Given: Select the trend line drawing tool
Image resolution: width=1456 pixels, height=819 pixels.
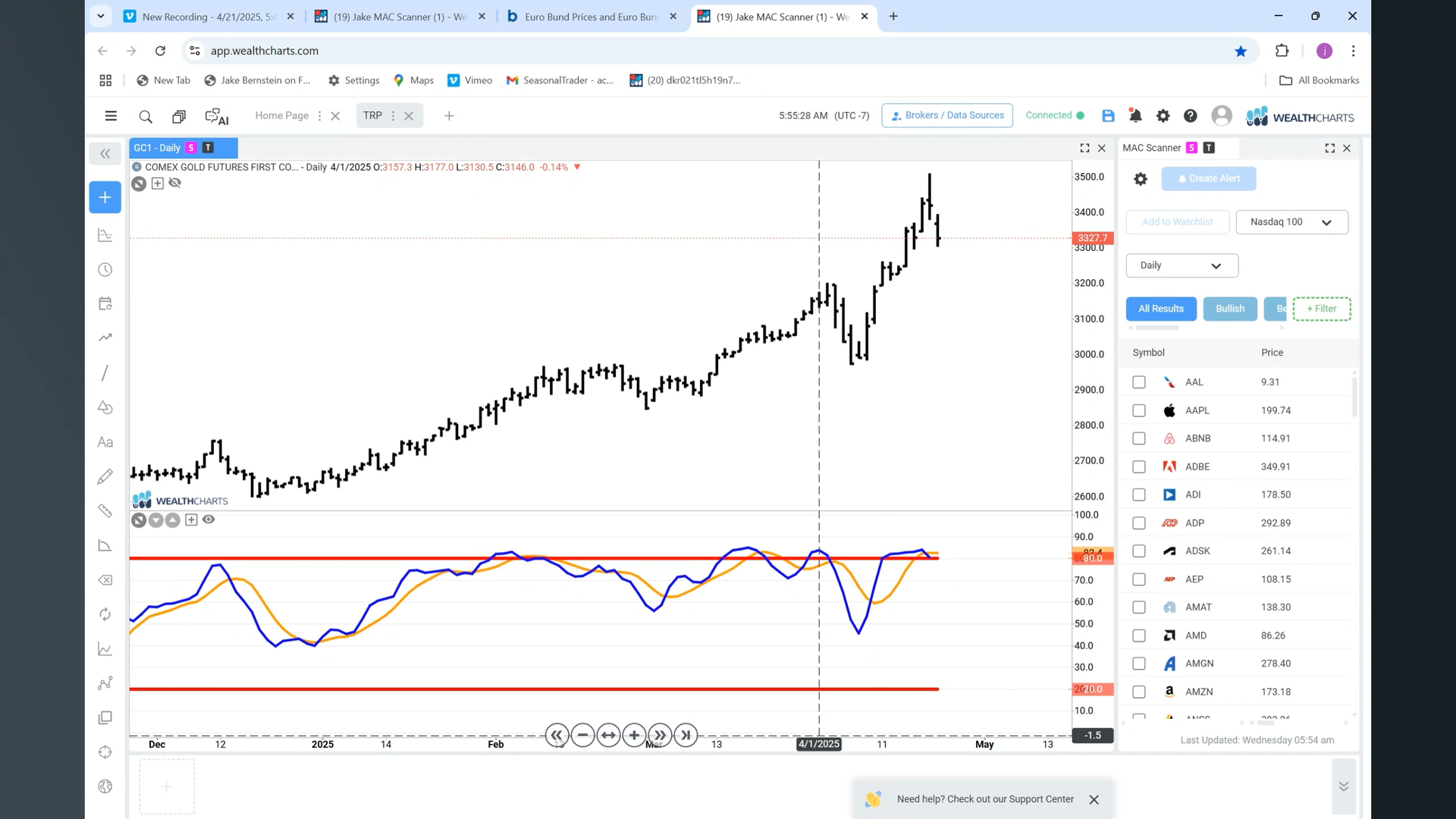Looking at the screenshot, I should tap(105, 373).
